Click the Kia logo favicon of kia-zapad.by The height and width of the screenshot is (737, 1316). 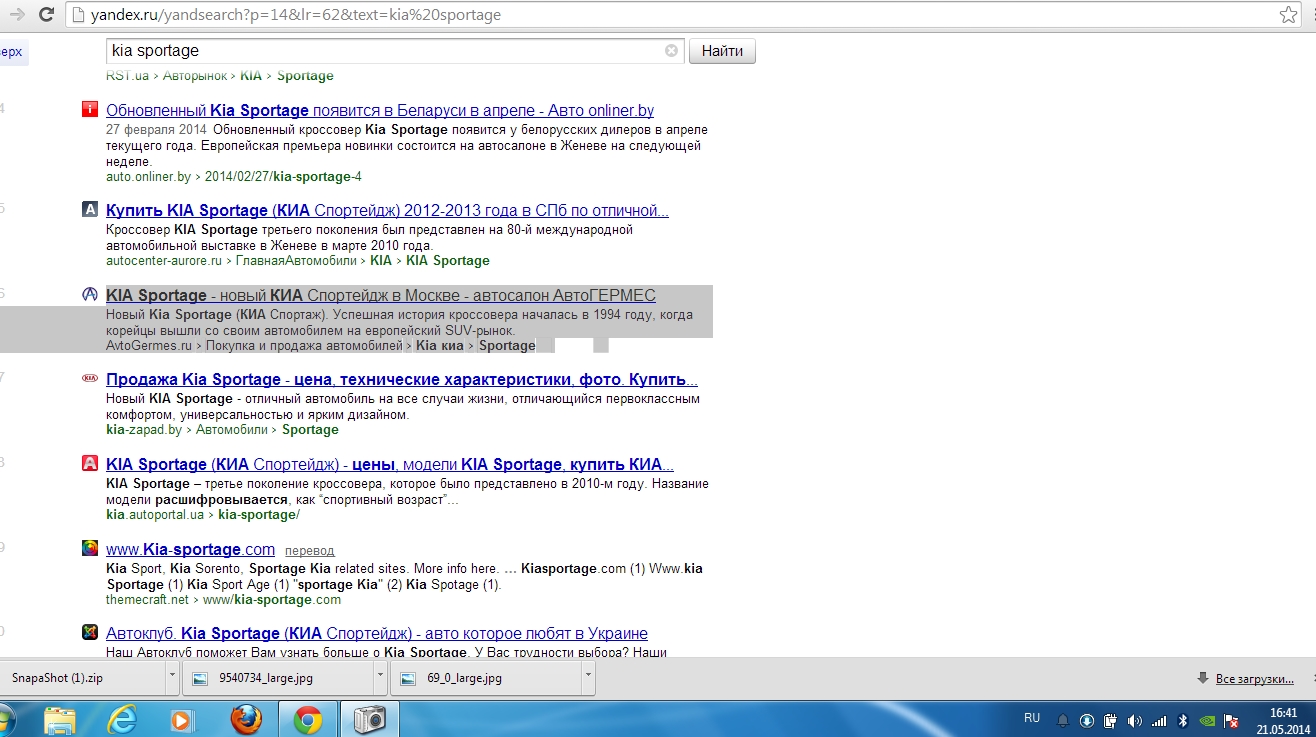(x=90, y=379)
